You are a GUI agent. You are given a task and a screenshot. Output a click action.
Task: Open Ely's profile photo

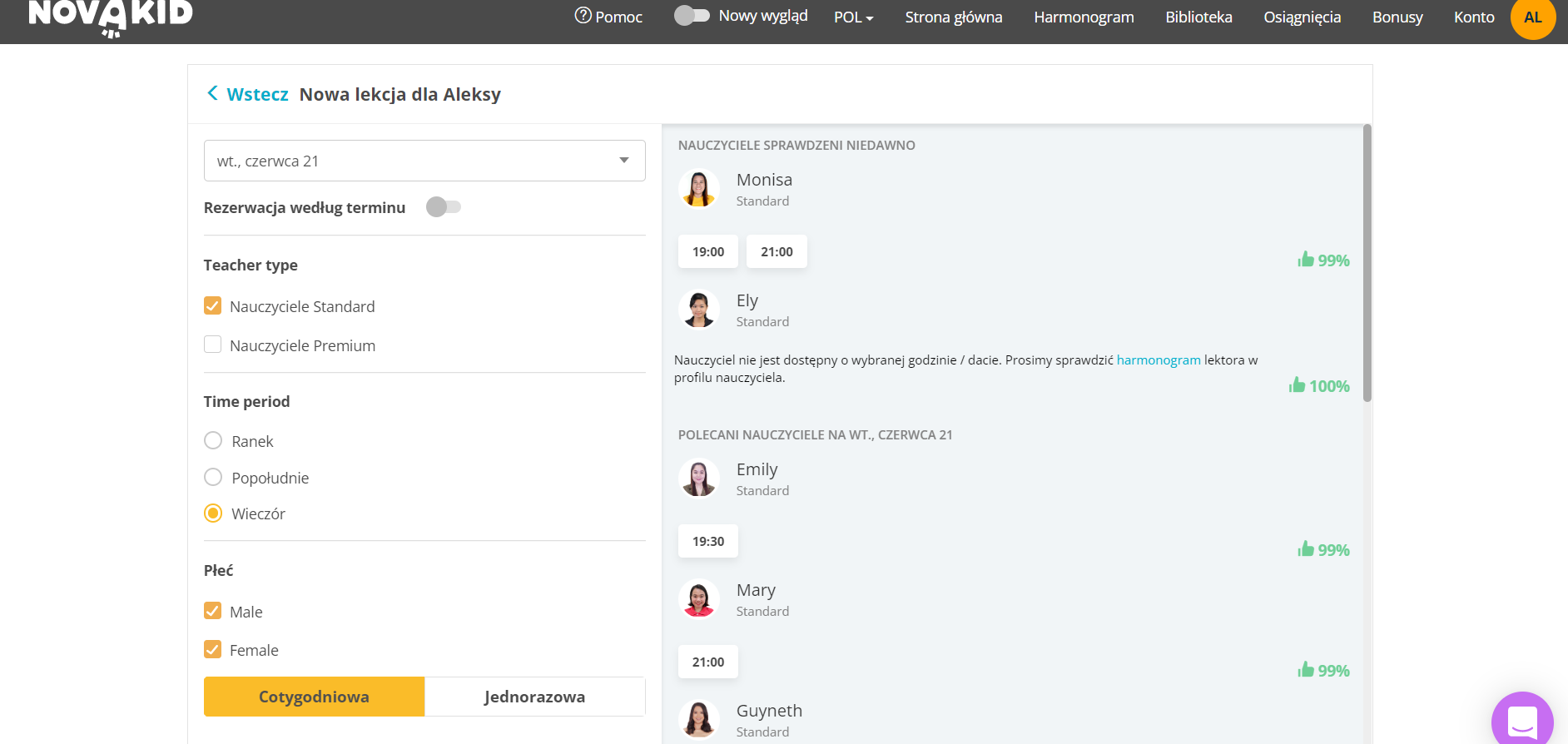699,310
